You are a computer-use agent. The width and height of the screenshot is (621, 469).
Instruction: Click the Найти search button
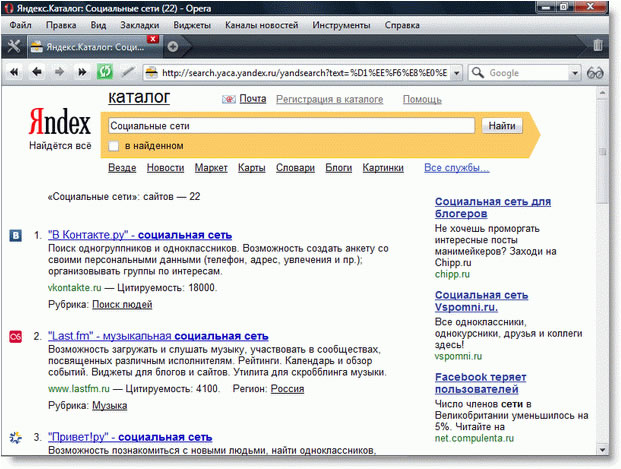tap(502, 126)
